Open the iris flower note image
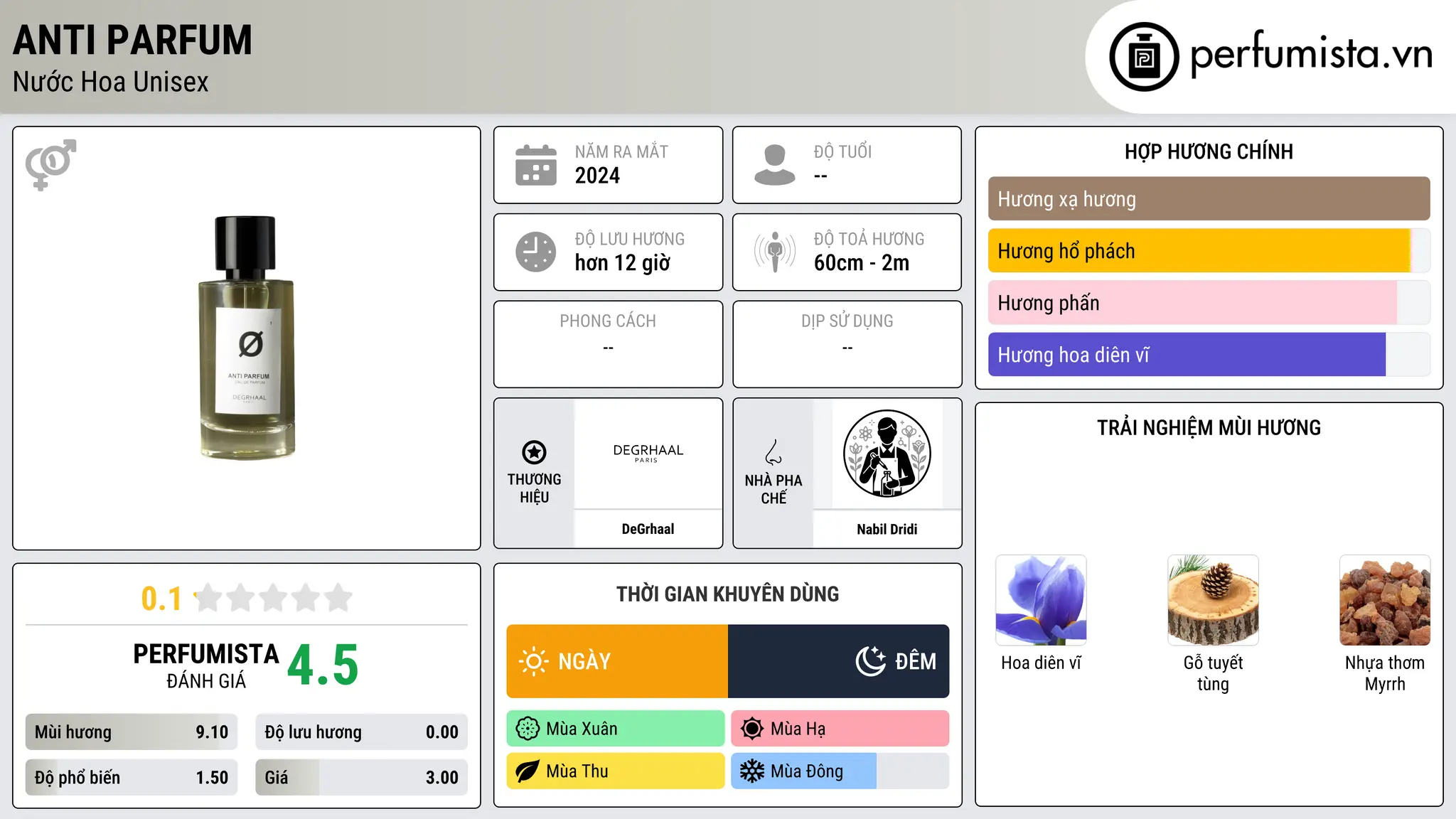 tap(1041, 600)
